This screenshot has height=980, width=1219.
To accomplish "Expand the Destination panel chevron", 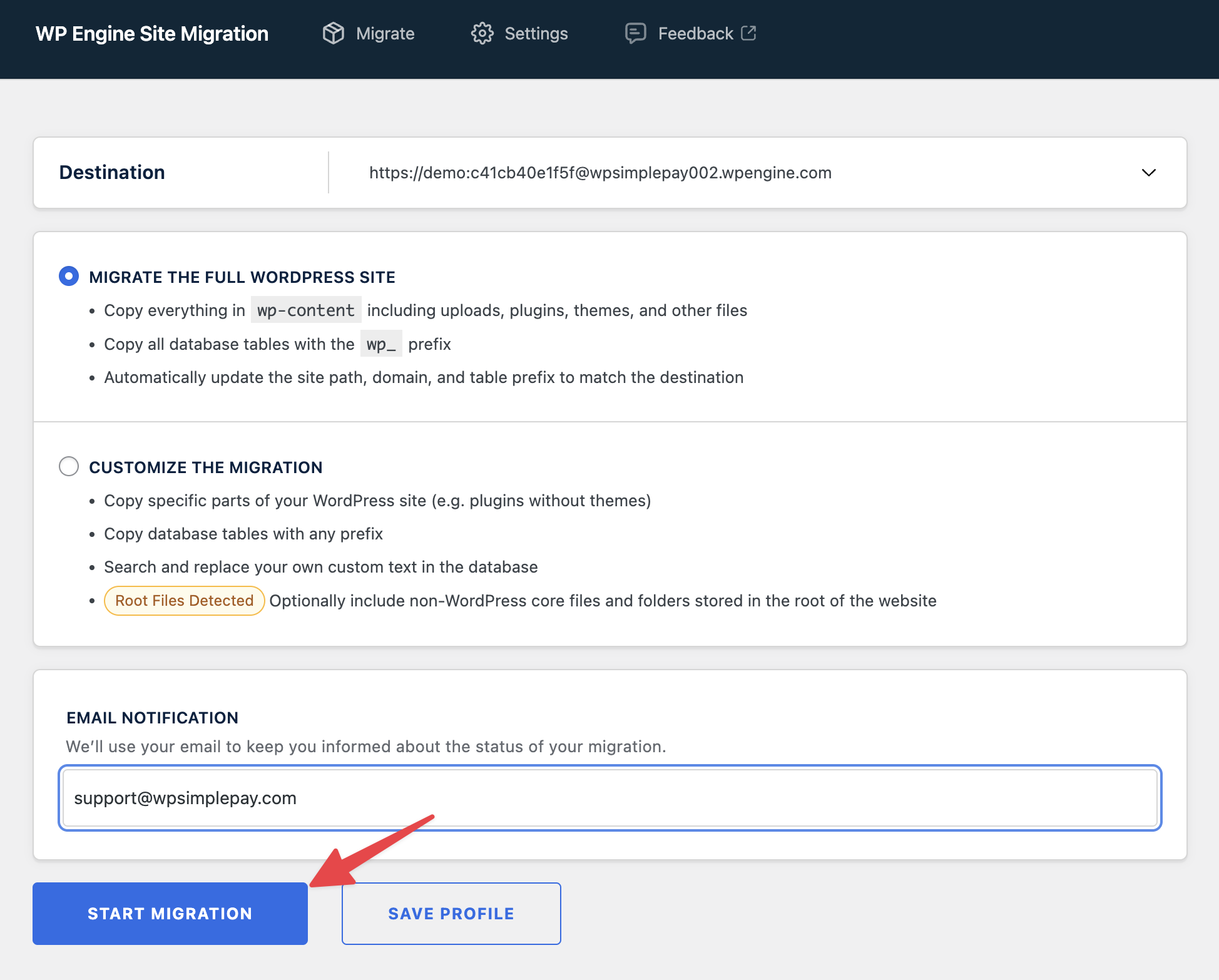I will [1148, 173].
